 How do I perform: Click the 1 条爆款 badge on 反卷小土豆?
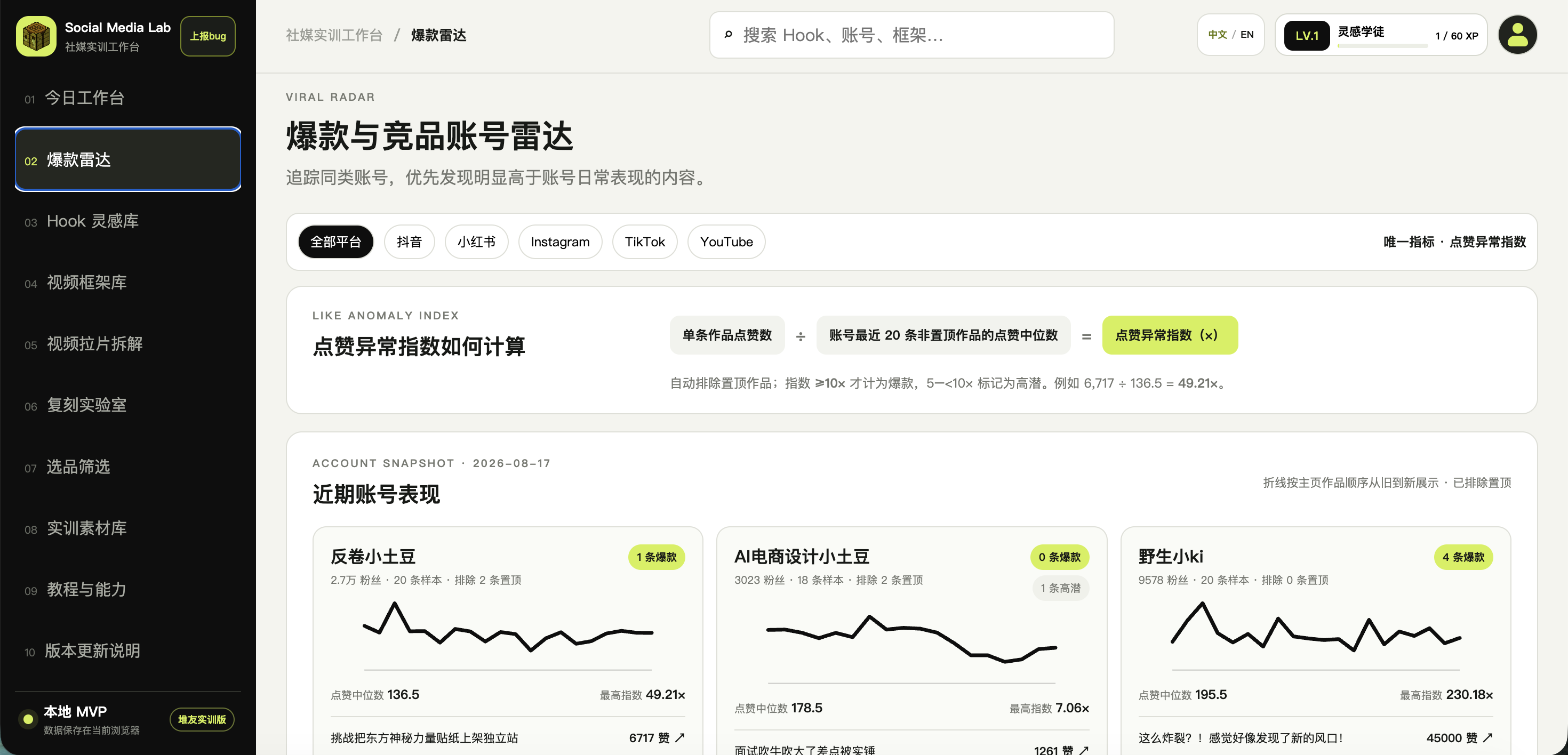pos(656,557)
